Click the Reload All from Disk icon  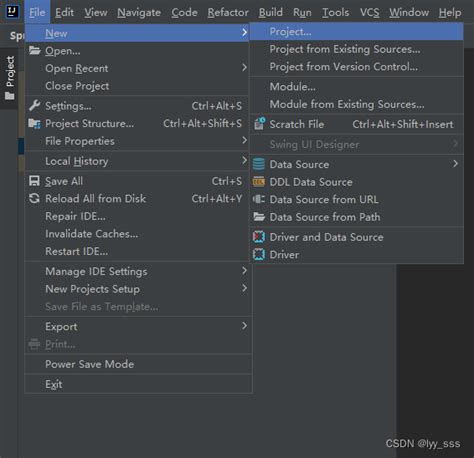tap(34, 198)
